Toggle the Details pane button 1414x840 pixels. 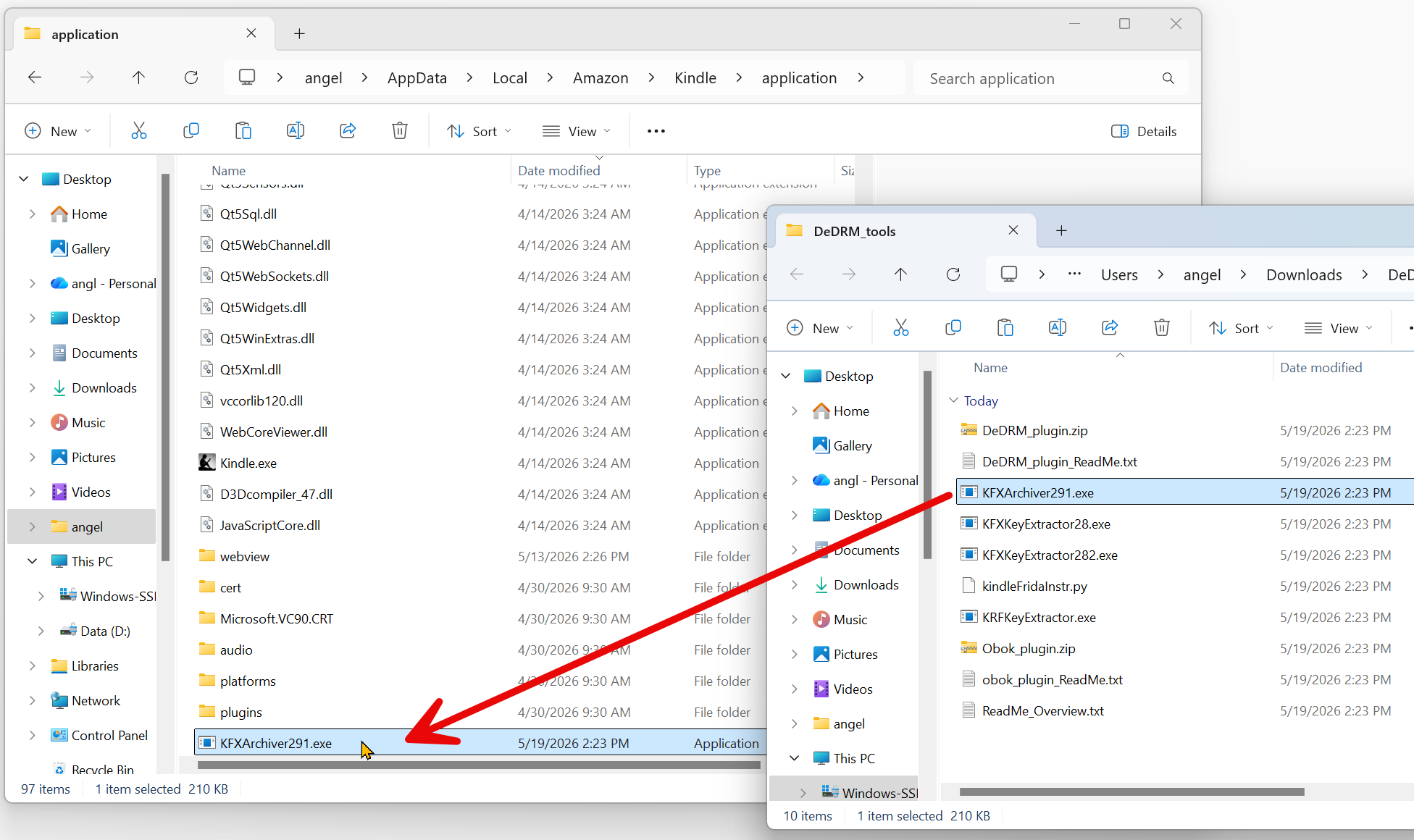click(x=1144, y=131)
